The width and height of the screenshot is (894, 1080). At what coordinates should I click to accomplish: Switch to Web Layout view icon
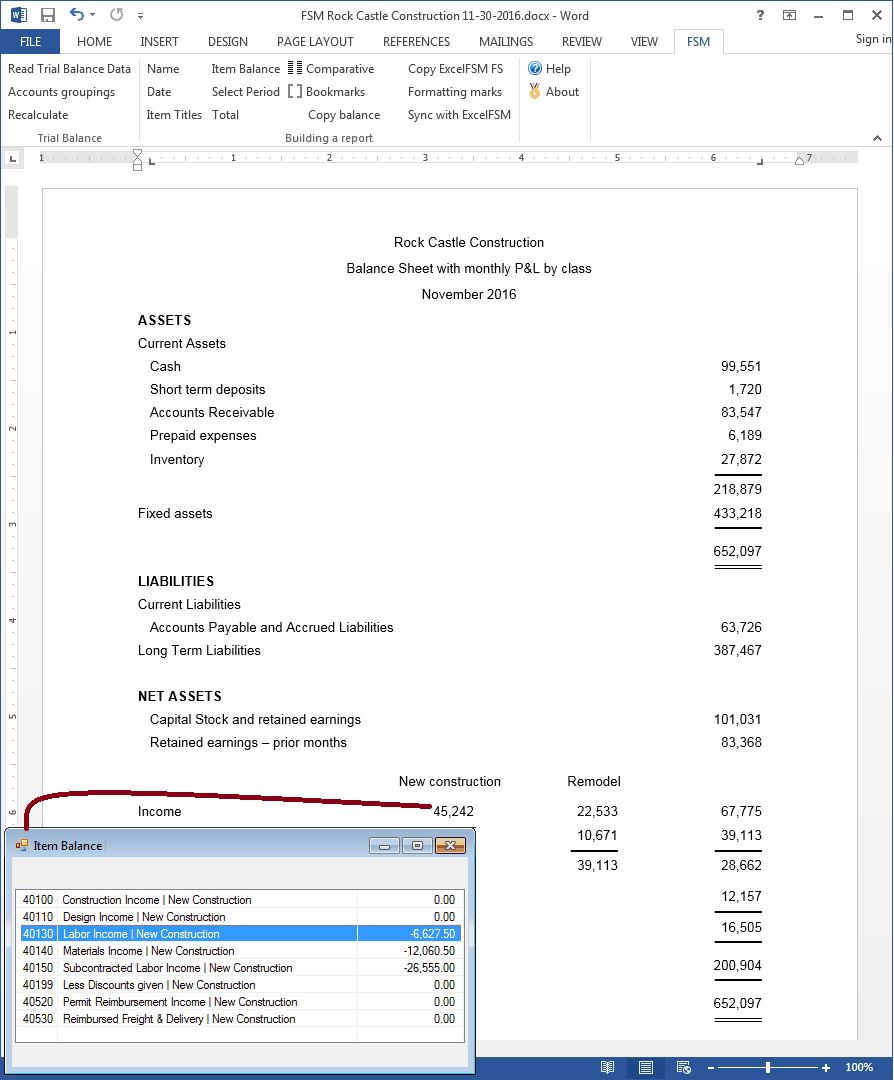[x=683, y=1067]
